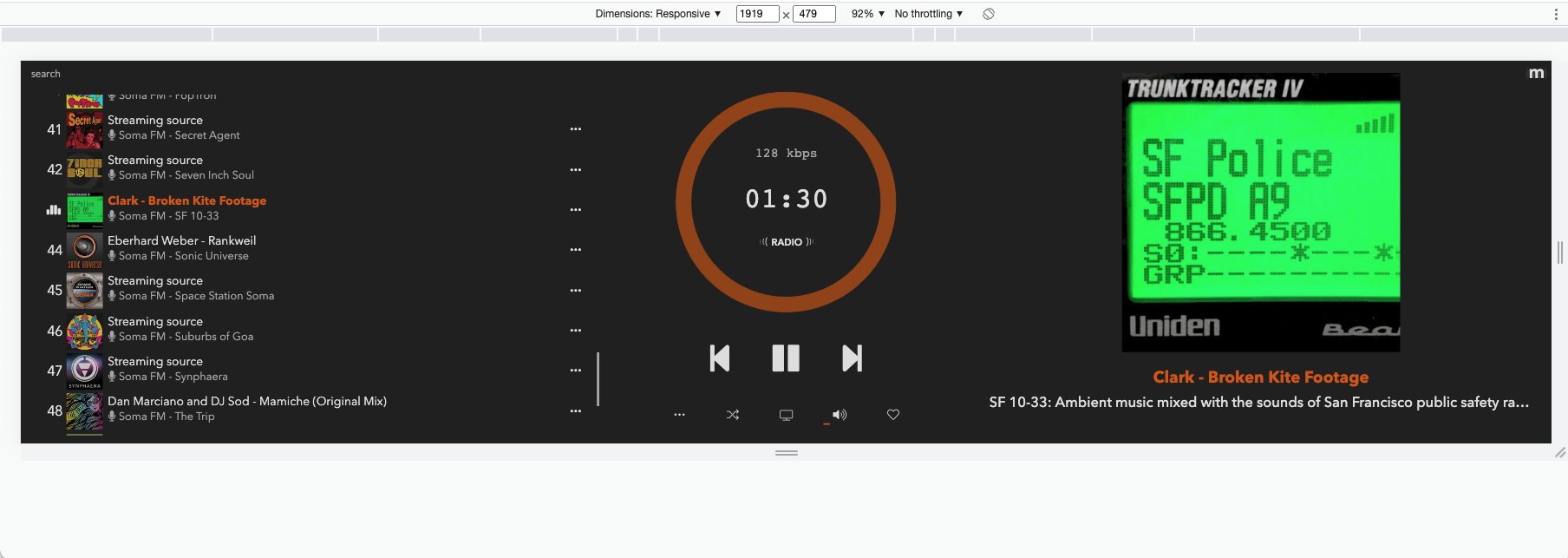Viewport: 1568px width, 558px height.
Task: Click the rotate viewport icon
Action: pyautogui.click(x=989, y=14)
